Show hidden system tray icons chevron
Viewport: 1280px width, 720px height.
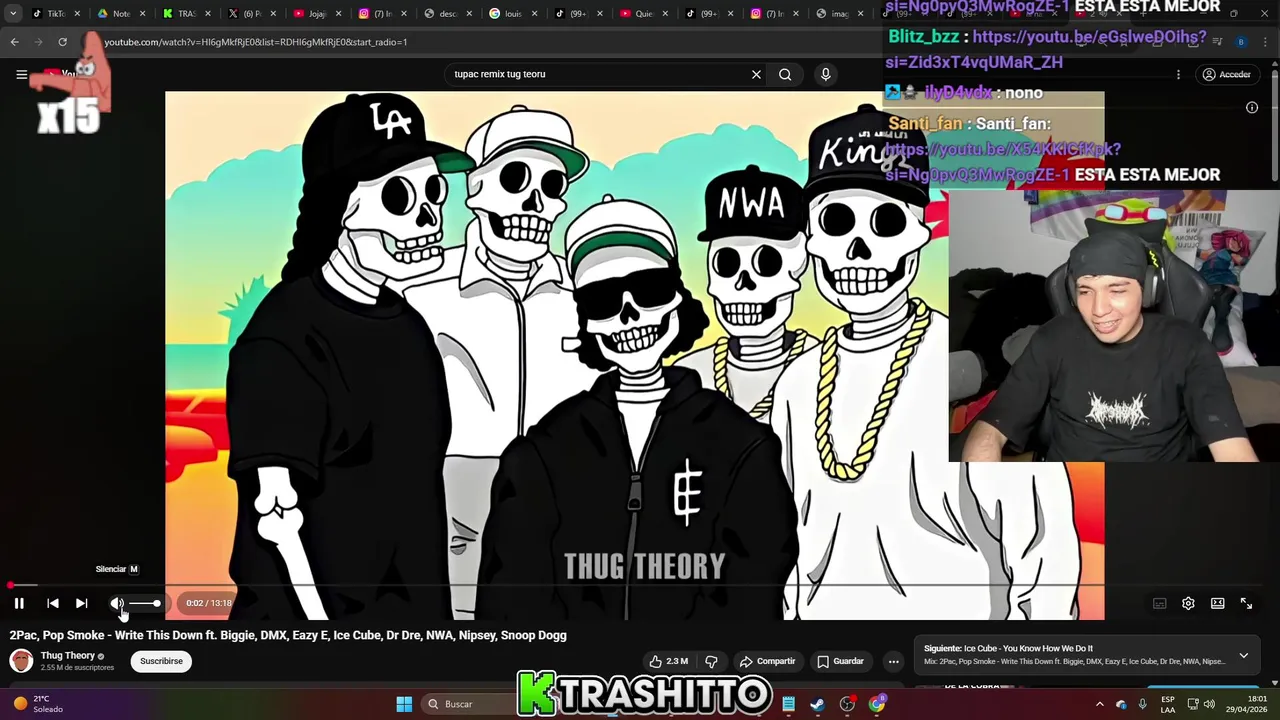(x=1100, y=704)
